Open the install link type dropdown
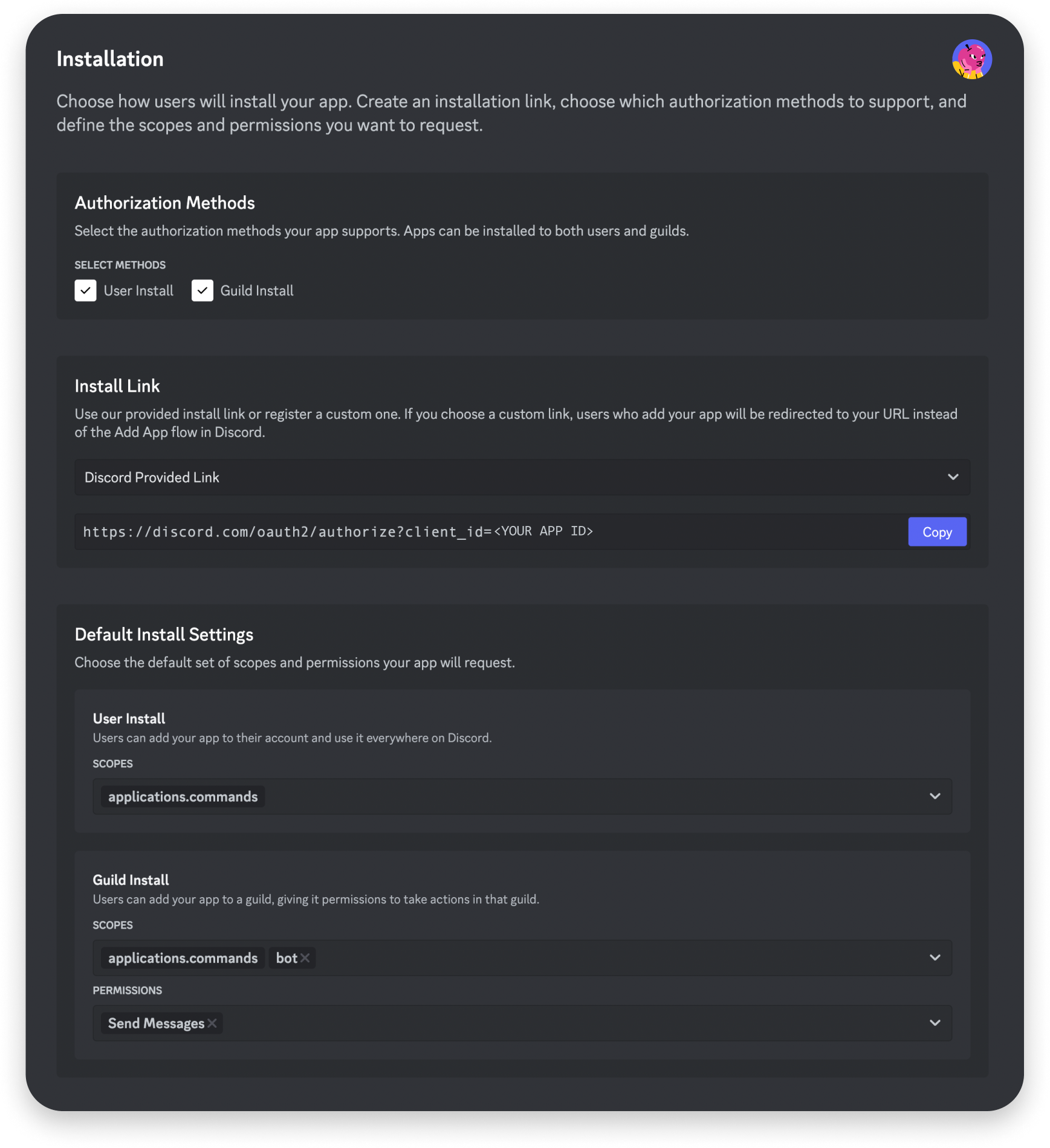Viewport: 1050px width, 1148px height. coord(521,477)
